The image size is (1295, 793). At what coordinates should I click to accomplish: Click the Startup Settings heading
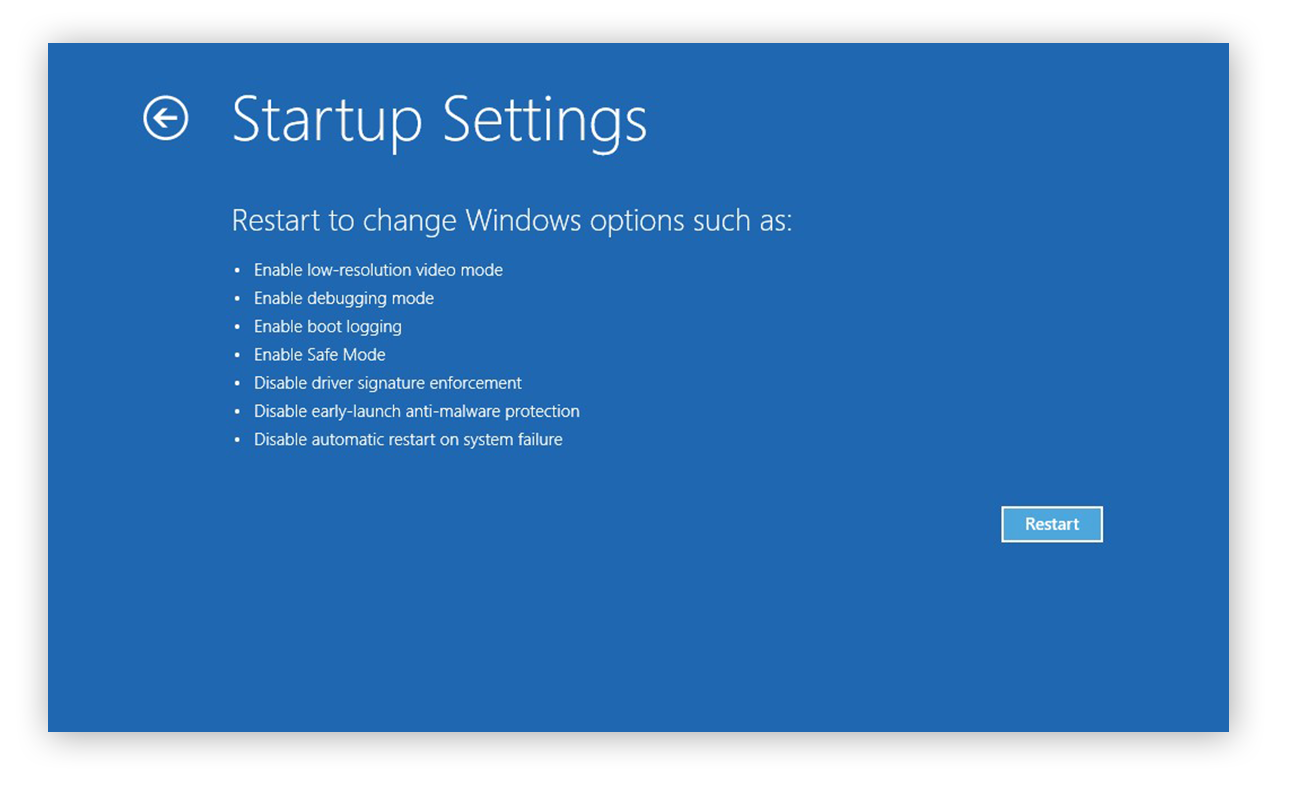439,121
